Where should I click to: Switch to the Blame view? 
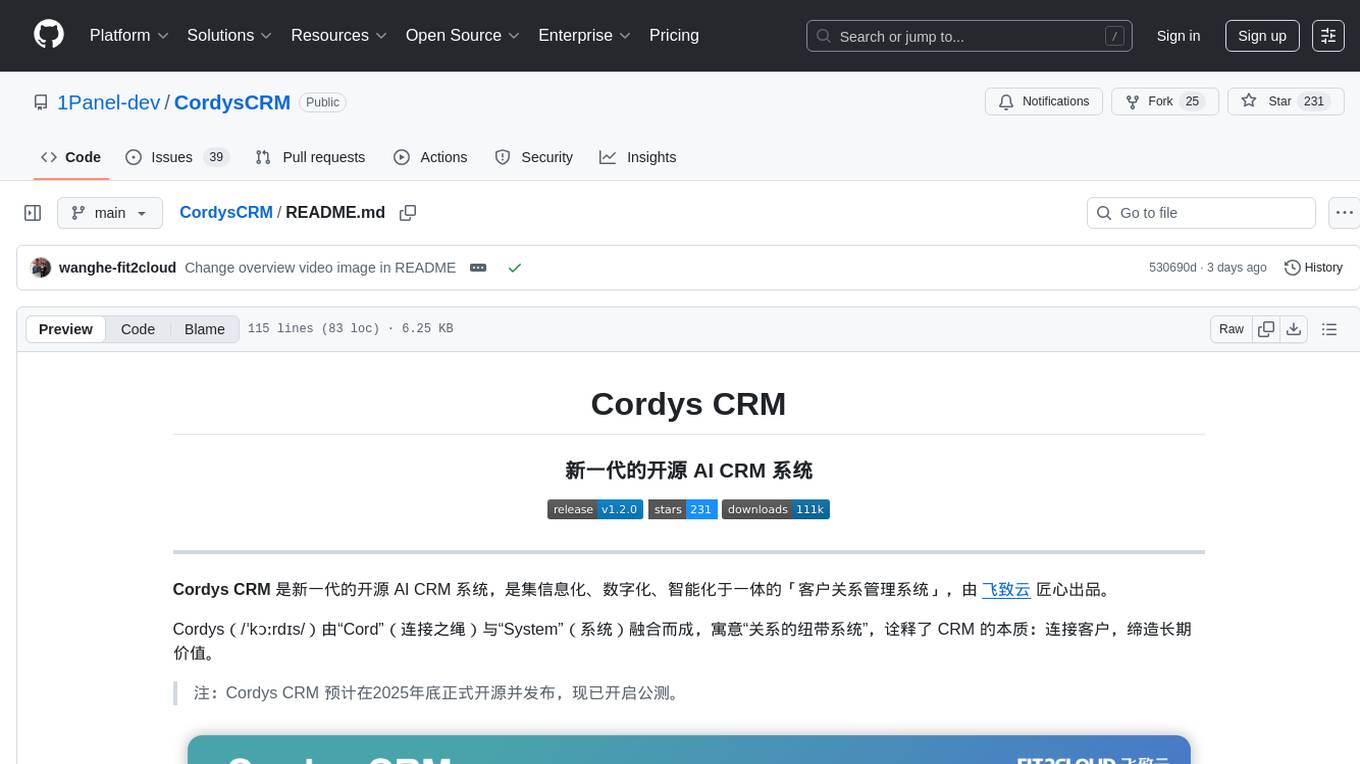click(204, 329)
